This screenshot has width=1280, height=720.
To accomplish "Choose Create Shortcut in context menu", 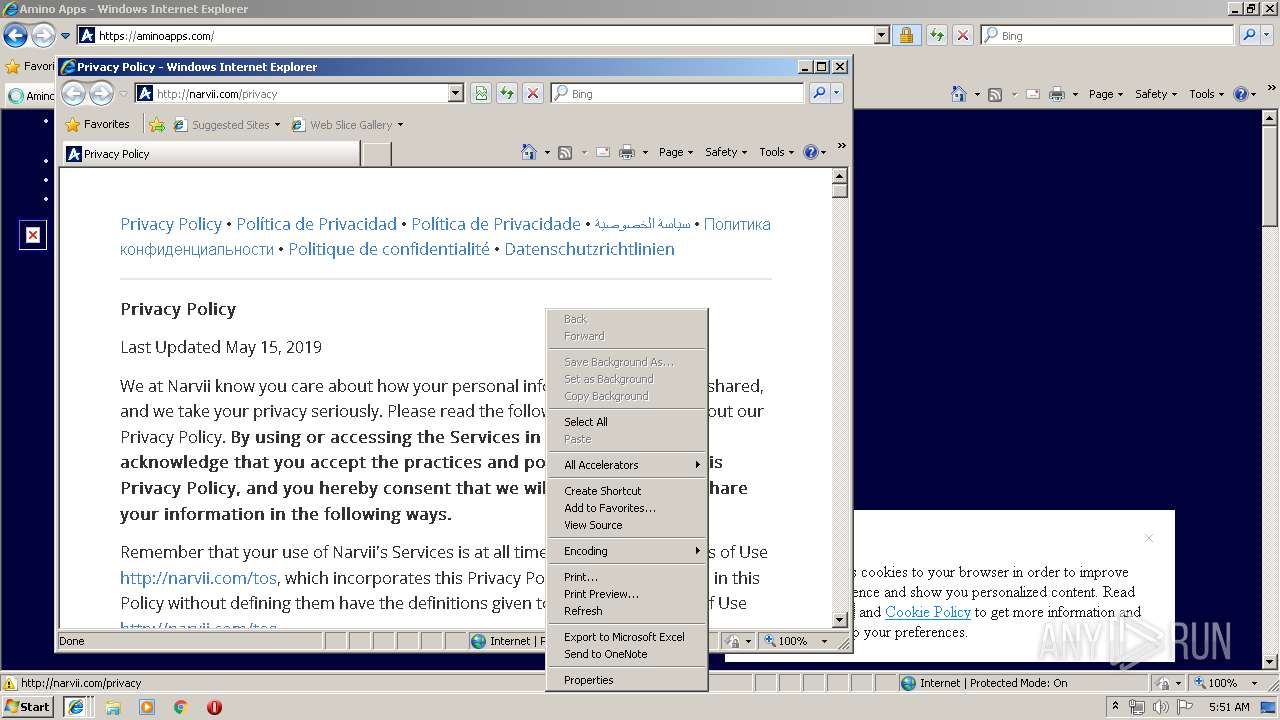I will pyautogui.click(x=627, y=491).
